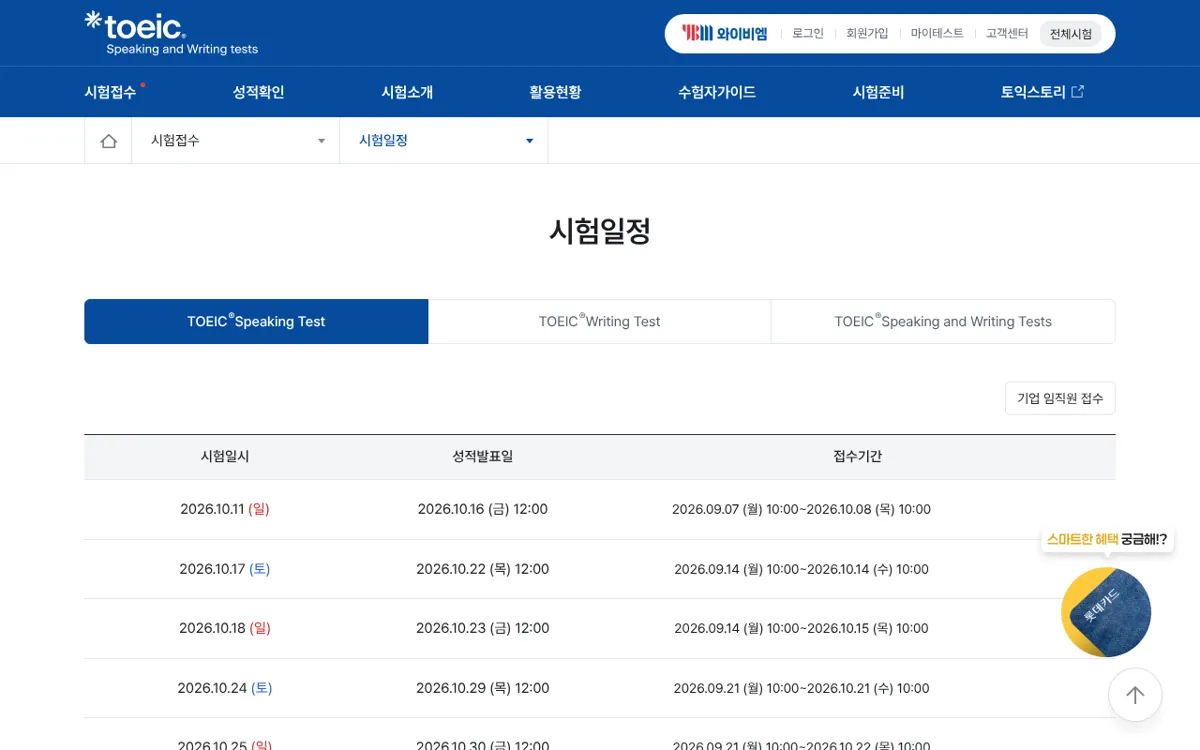1200x750 pixels.
Task: Click registration period ending 2026.10.15 (목) 10:00
Action: [x=802, y=628]
